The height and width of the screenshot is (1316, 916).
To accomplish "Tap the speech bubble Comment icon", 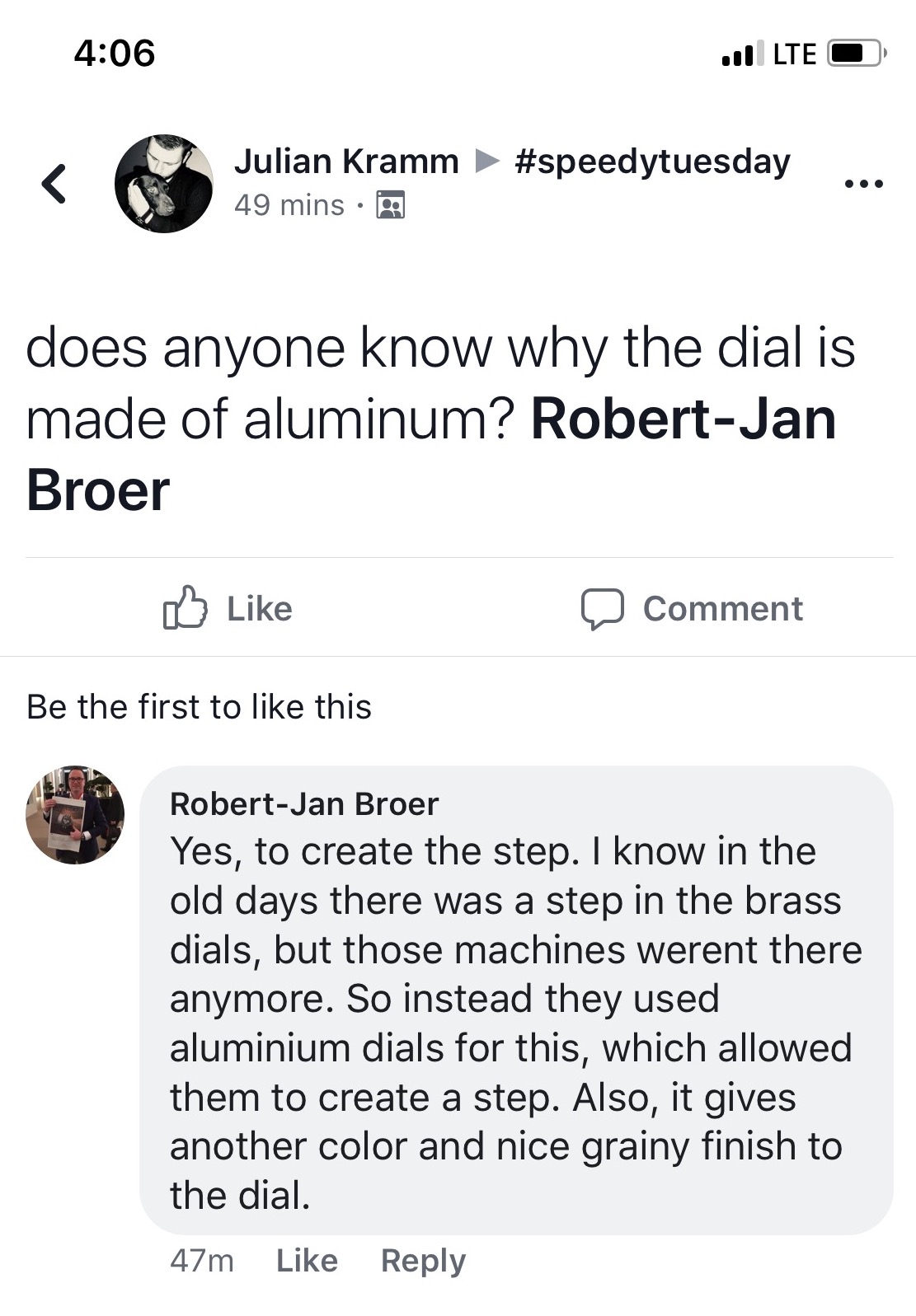I will [602, 608].
